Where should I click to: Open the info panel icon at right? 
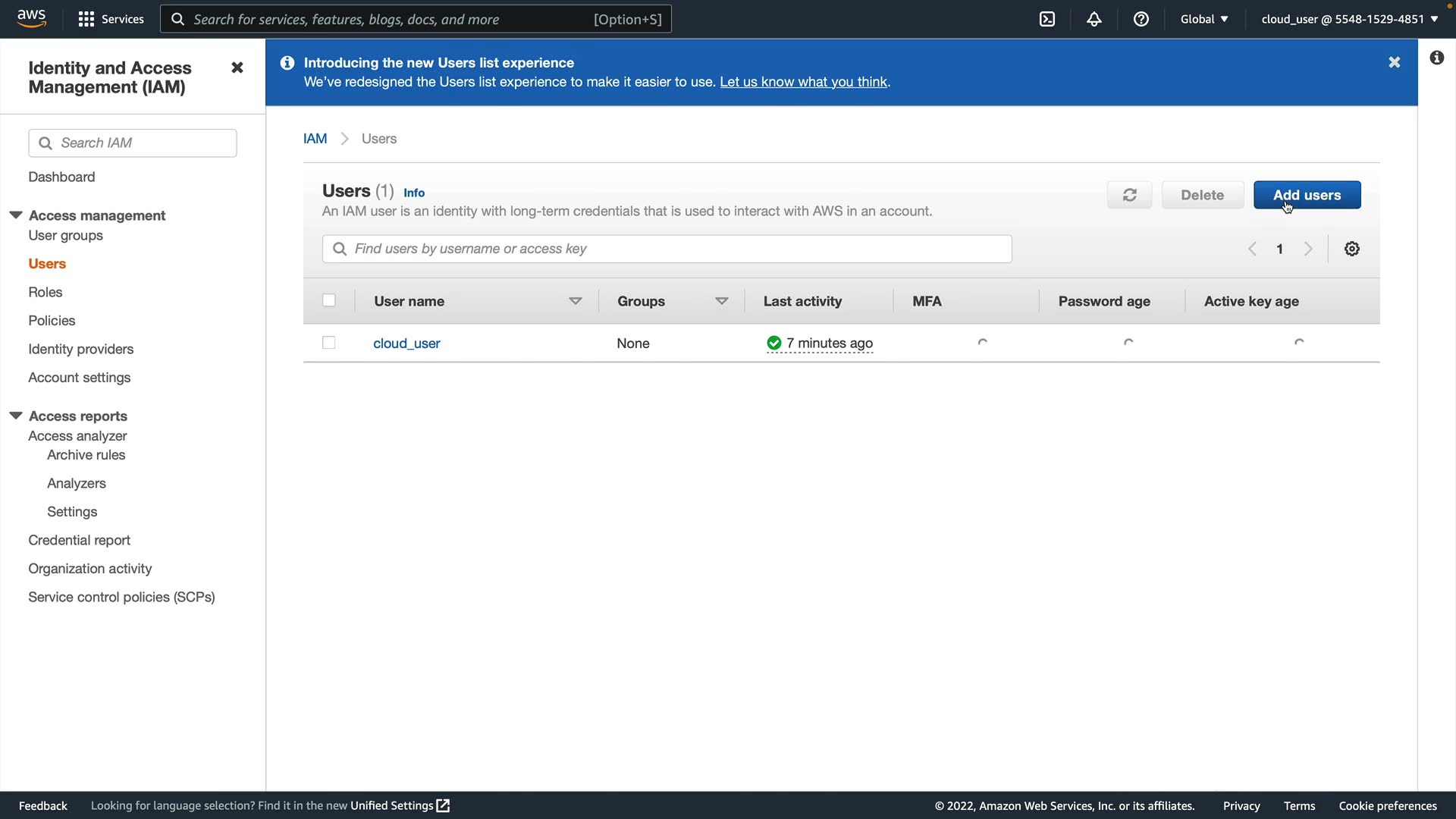click(1436, 58)
